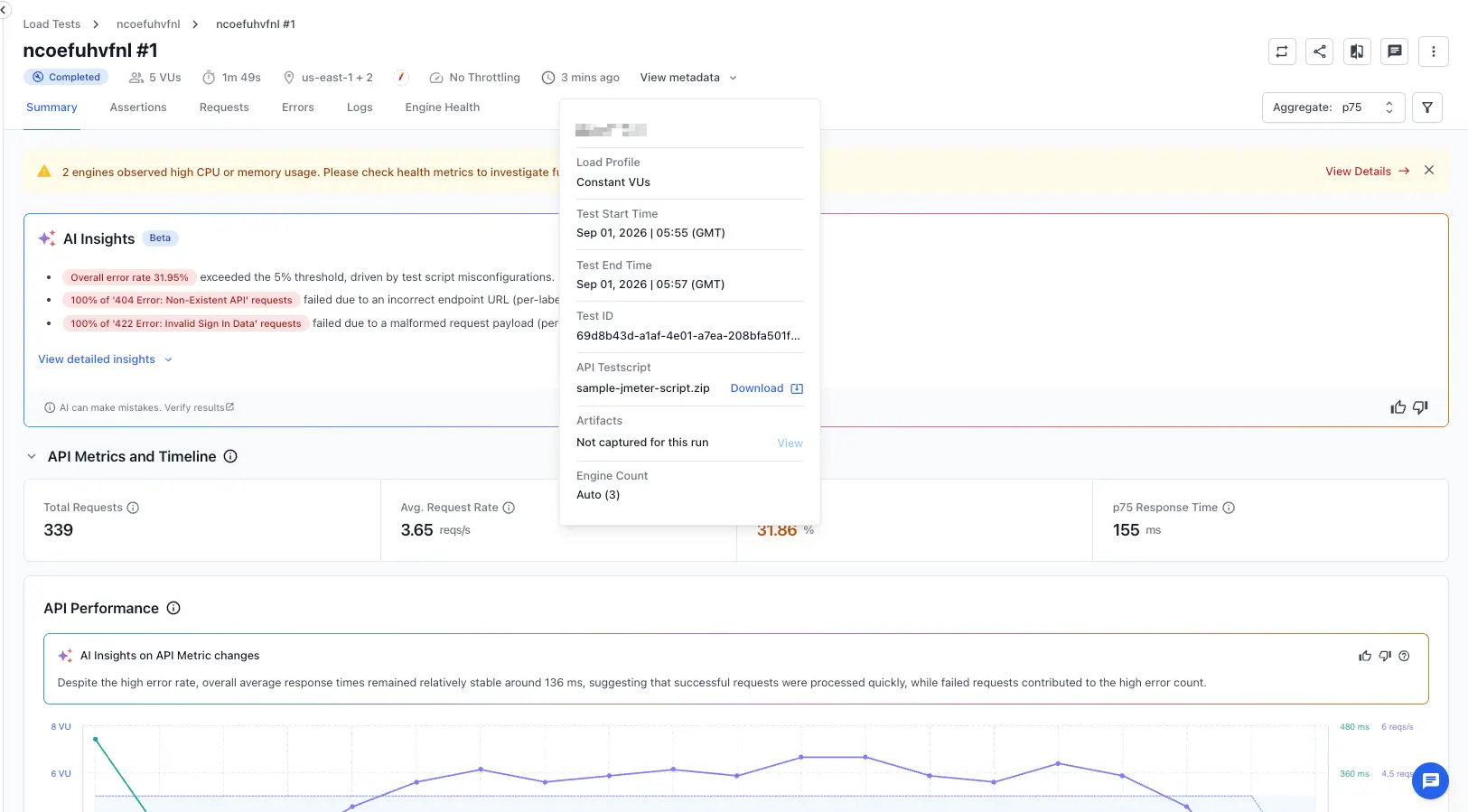Click the Test ID value 69d8b43d
Viewport: 1468px width, 812px height.
(x=688, y=336)
